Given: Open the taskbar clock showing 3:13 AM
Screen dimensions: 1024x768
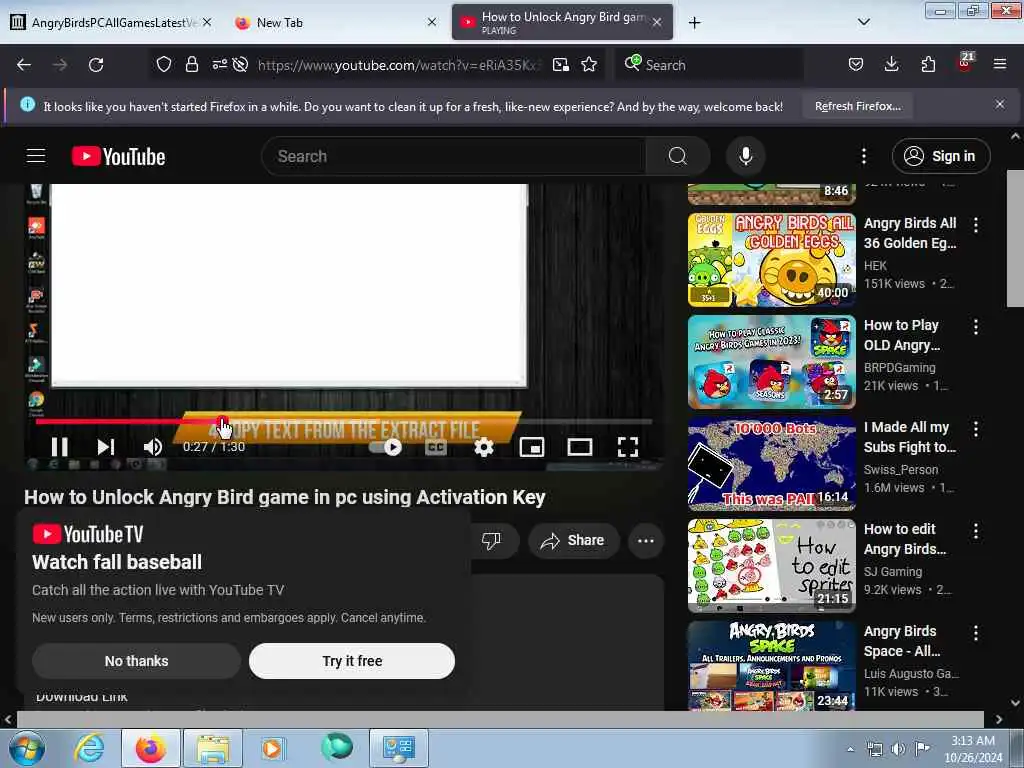Looking at the screenshot, I should point(973,749).
